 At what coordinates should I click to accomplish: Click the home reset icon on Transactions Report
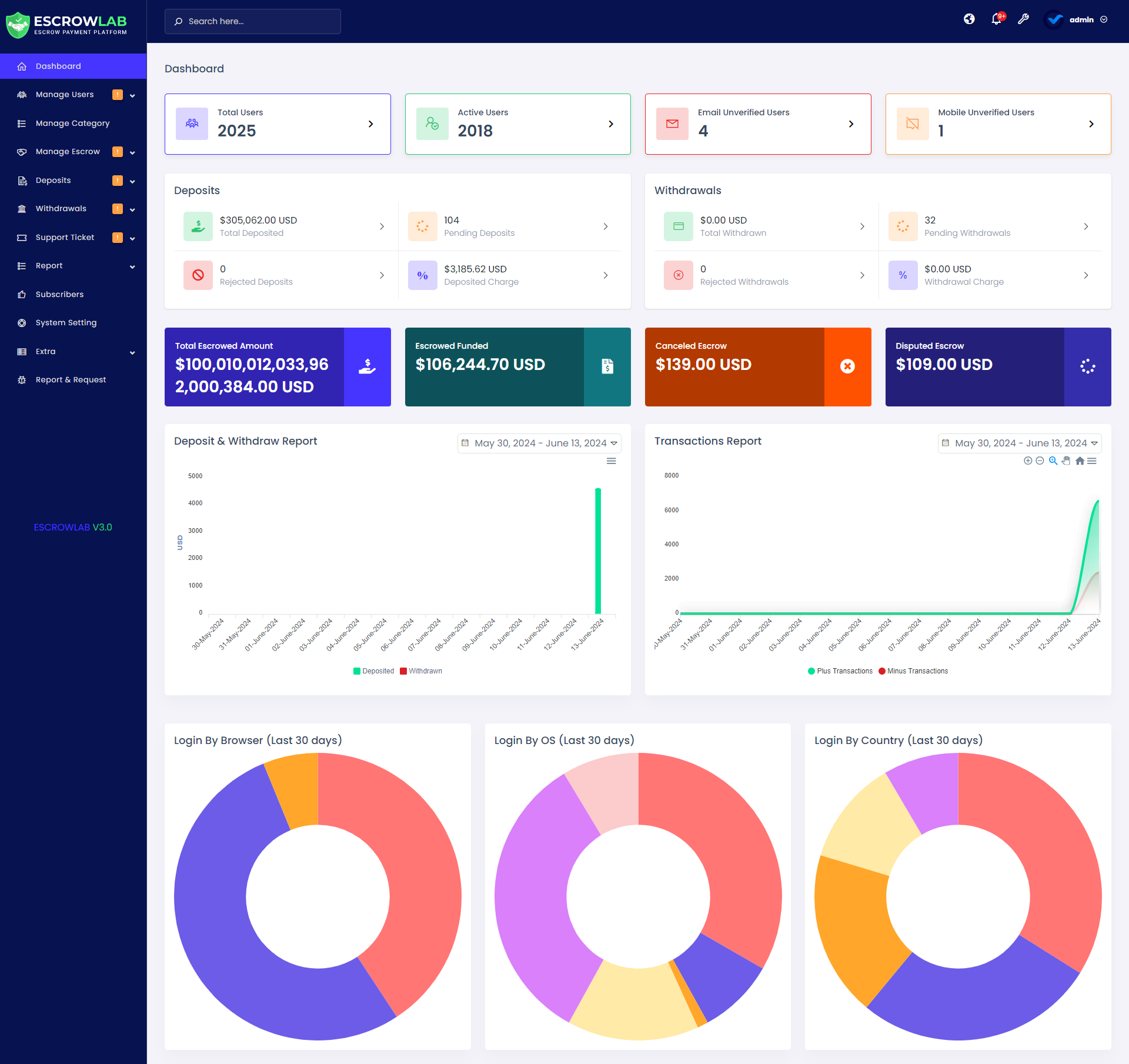(1080, 461)
